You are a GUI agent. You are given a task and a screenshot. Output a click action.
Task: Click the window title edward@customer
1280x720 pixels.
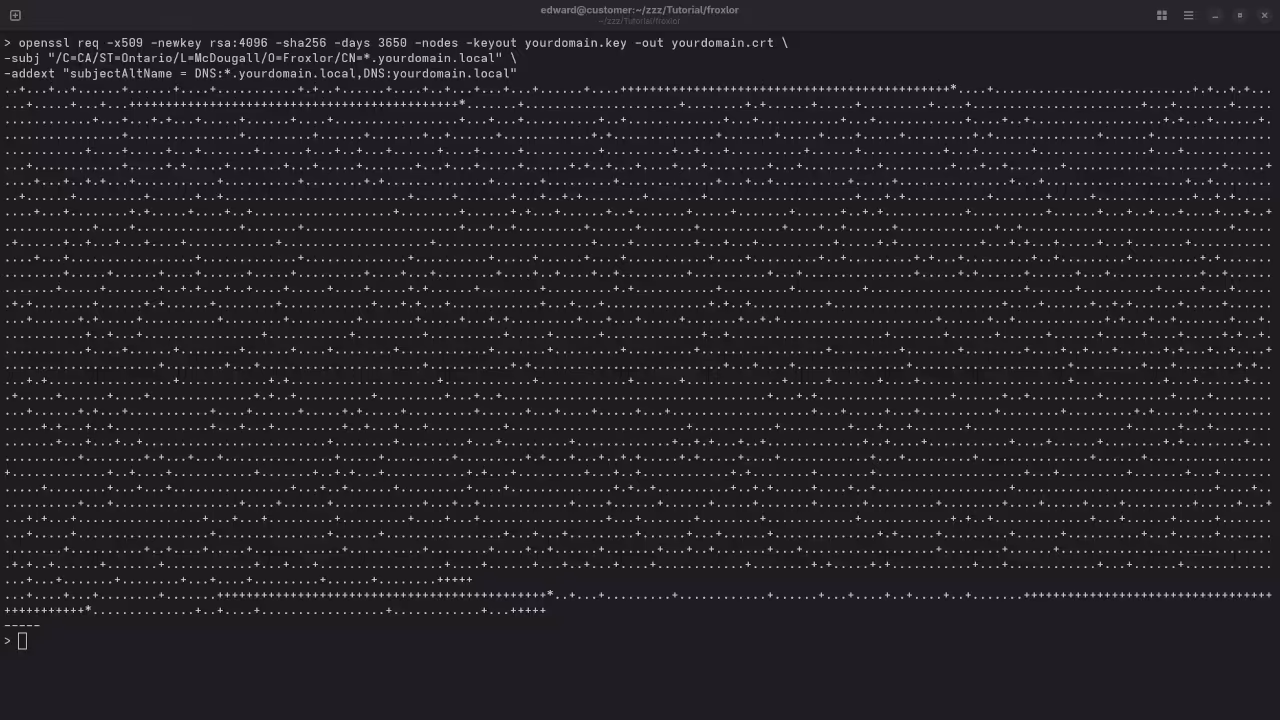639,10
